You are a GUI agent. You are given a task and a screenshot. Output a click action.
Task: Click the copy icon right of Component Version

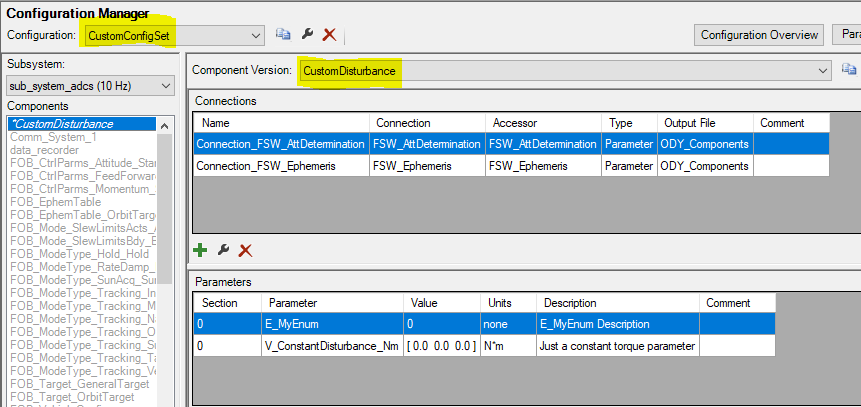point(849,70)
